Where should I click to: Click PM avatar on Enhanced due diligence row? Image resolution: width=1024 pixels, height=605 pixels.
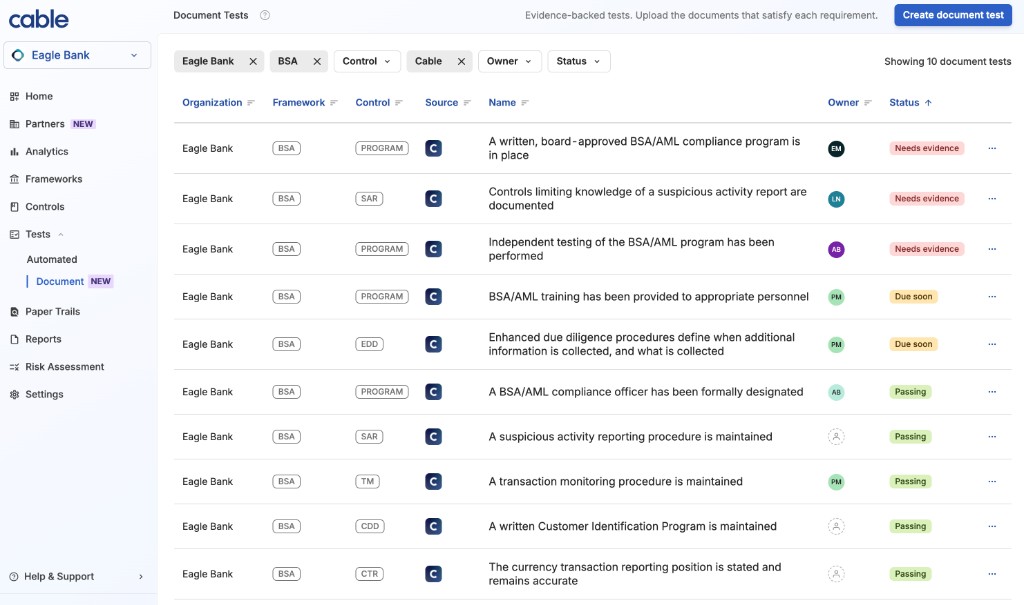coord(836,344)
